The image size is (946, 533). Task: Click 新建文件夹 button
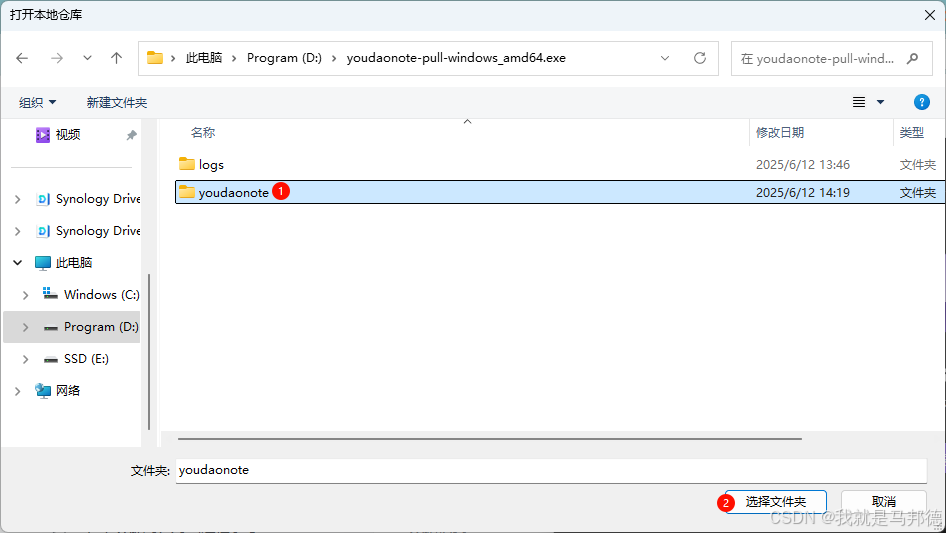coord(116,103)
